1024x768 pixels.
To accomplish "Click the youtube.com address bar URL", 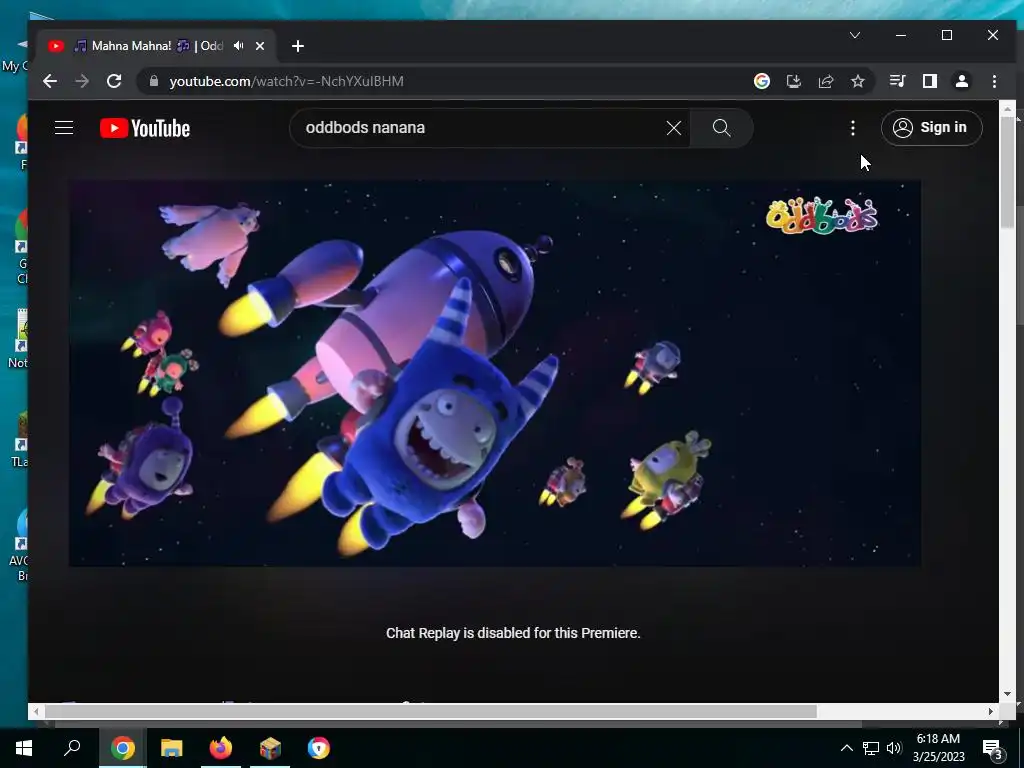I will pyautogui.click(x=286, y=81).
